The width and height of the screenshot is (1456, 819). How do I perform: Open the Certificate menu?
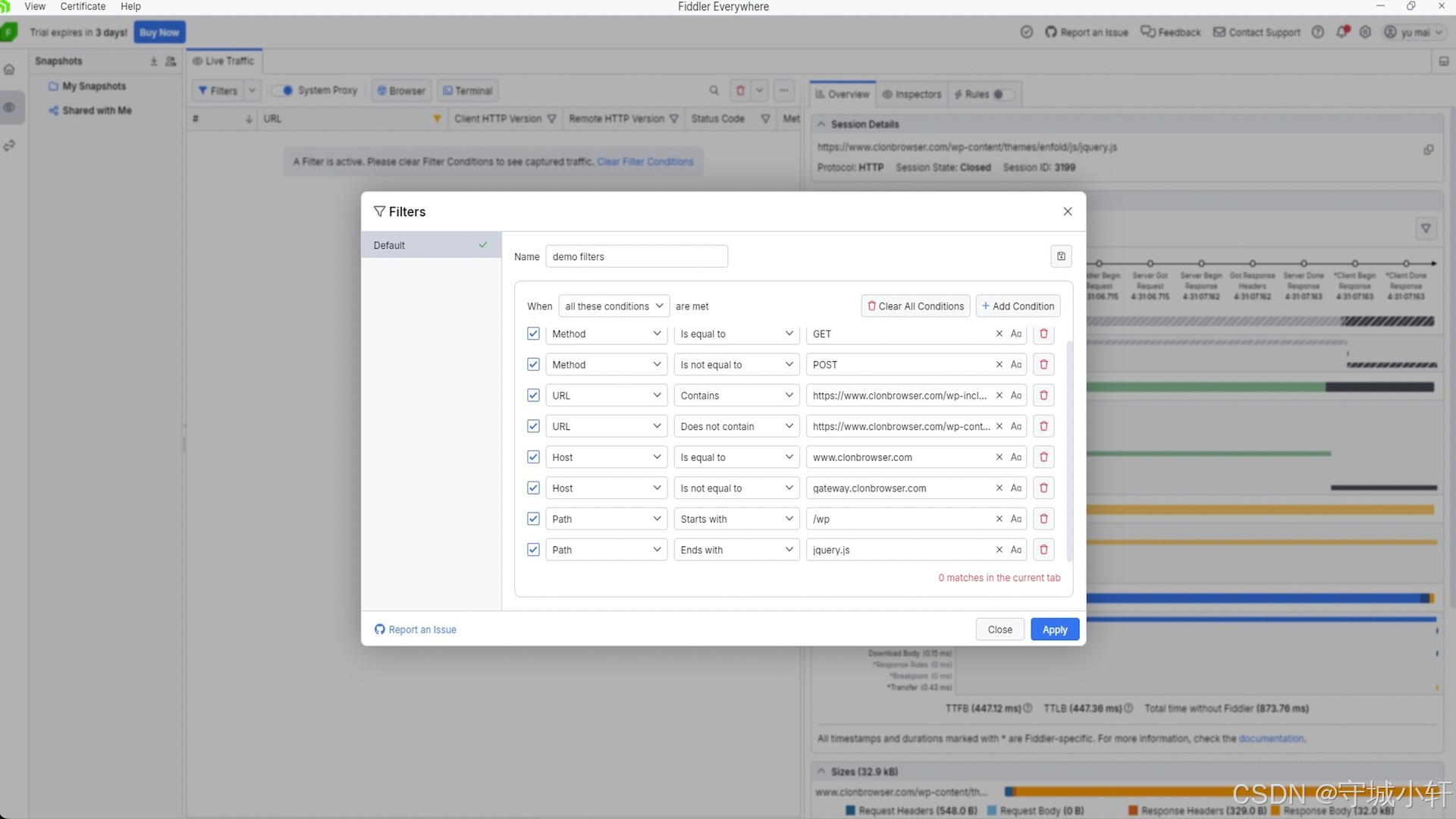coord(83,6)
